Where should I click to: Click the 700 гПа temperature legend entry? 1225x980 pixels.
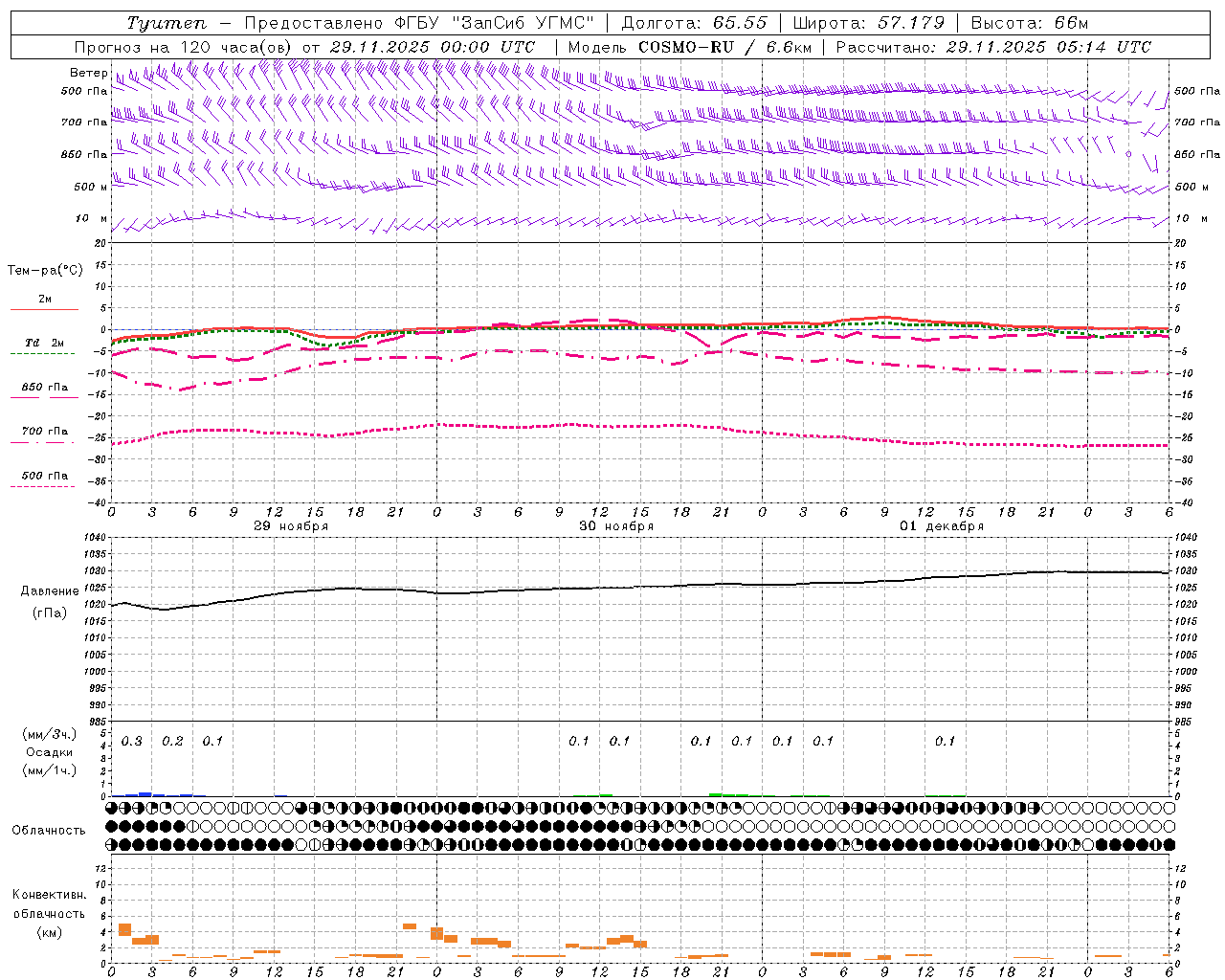(x=44, y=431)
